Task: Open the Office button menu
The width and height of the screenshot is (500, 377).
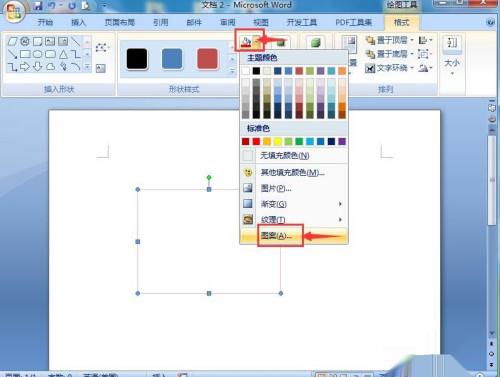Action: (13, 12)
